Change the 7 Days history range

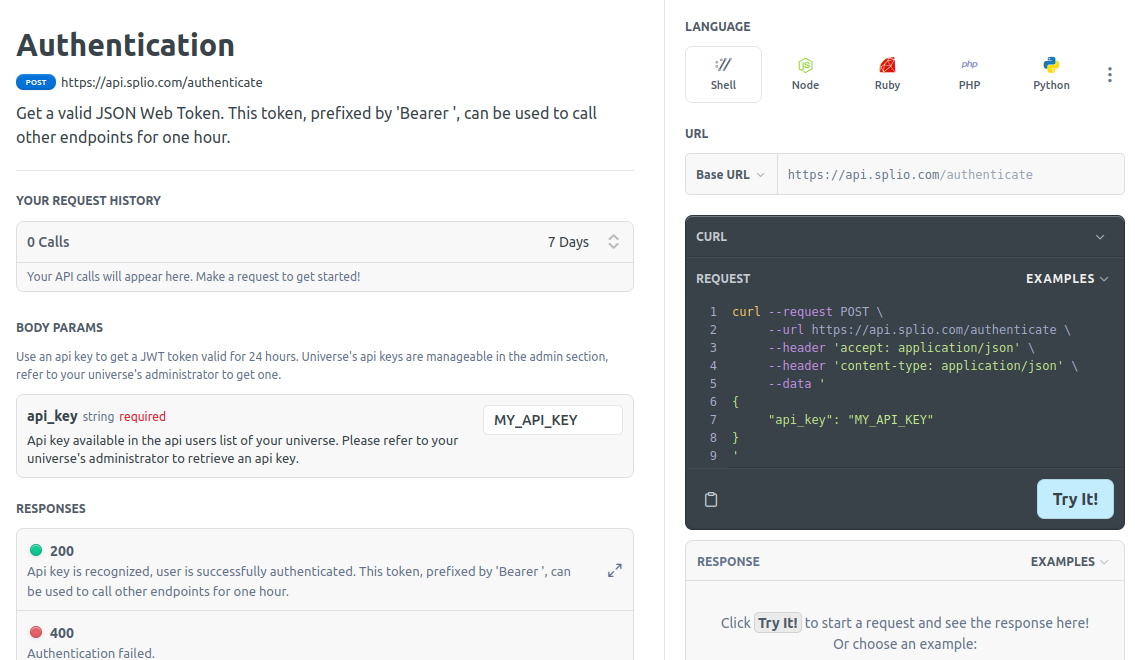(x=583, y=242)
